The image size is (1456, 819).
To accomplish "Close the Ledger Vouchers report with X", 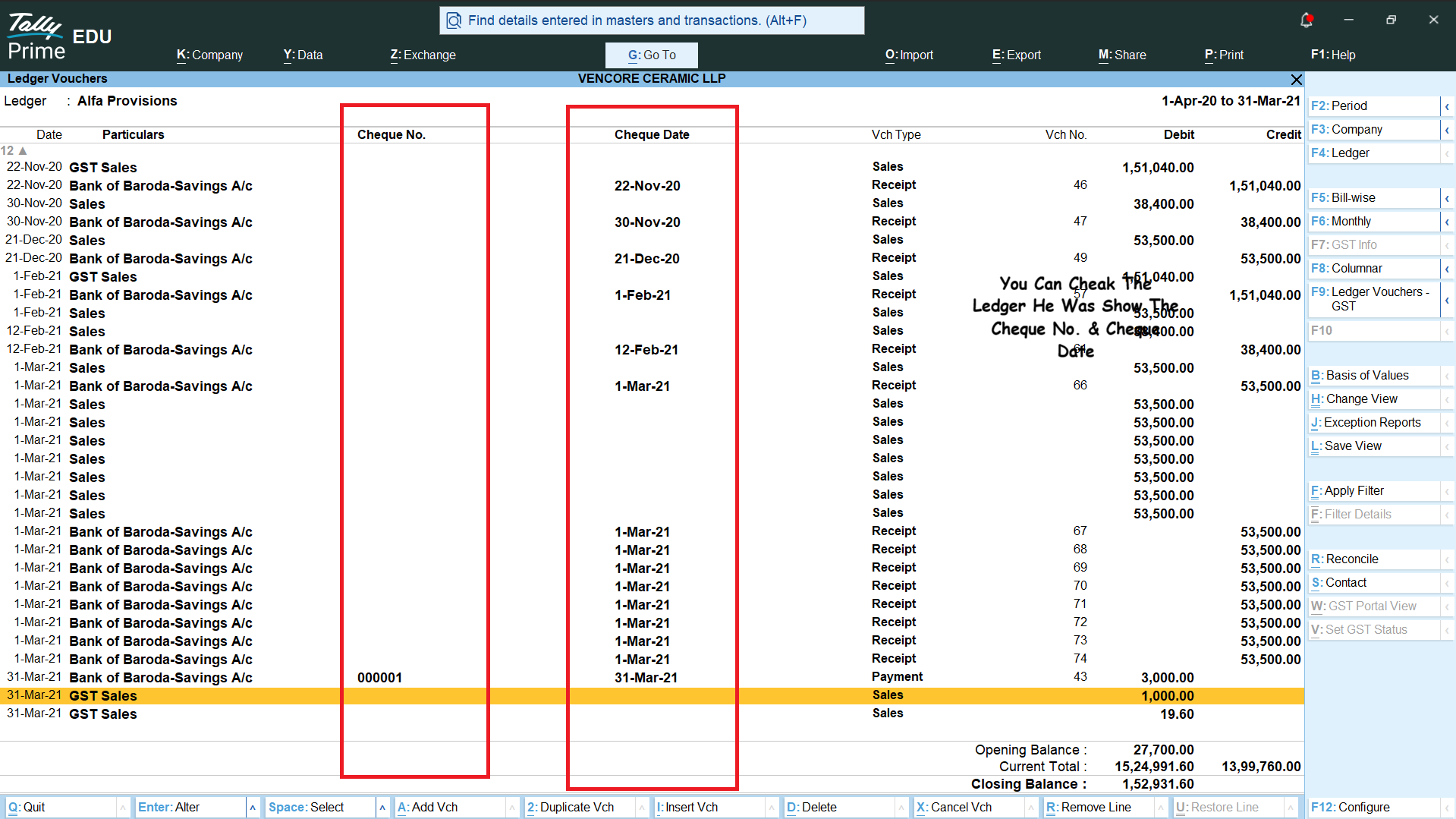I will pos(1296,79).
